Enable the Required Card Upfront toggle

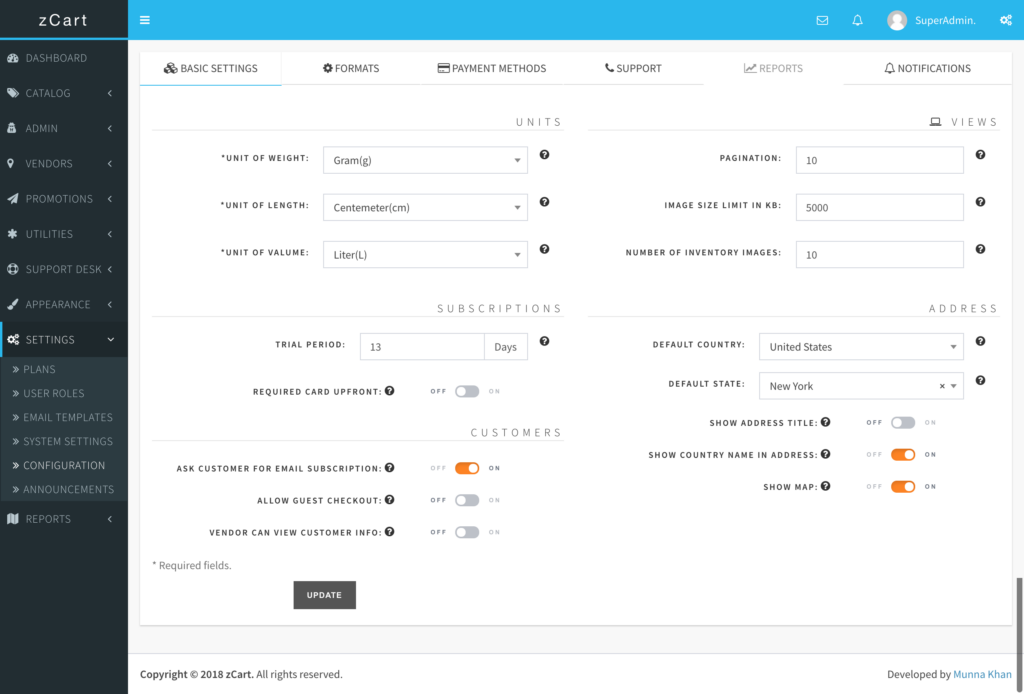coord(467,392)
